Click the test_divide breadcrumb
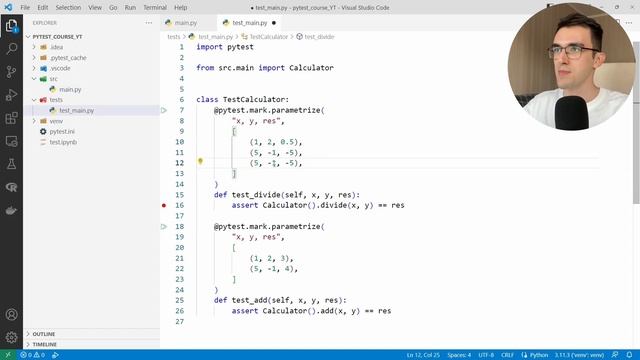 (x=319, y=37)
